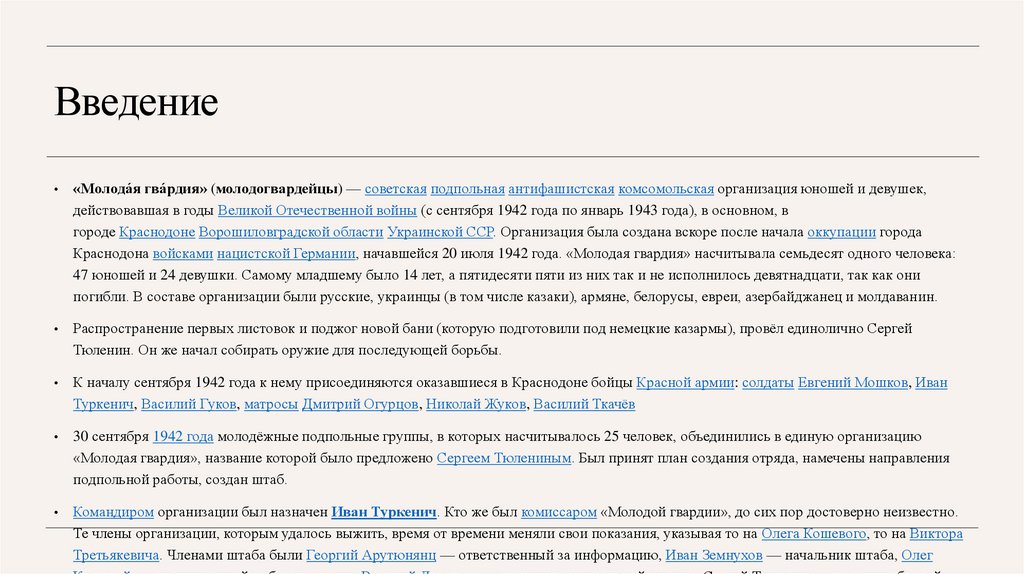Image resolution: width=1024 pixels, height=574 pixels.
Task: Open the bold 'Иван Туркенич' link
Action: (x=384, y=512)
